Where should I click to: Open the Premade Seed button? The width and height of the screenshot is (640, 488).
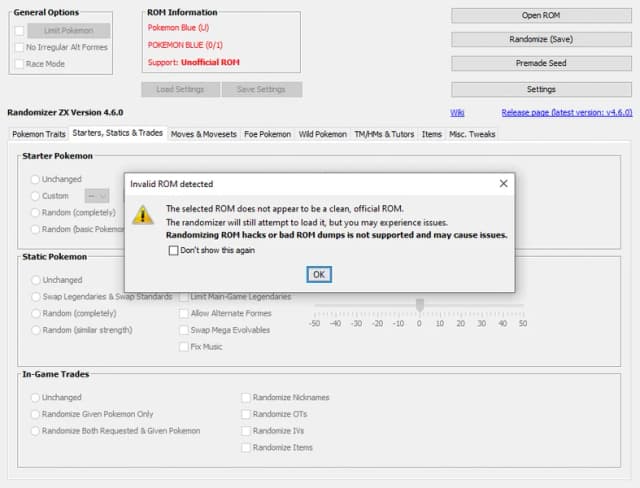541,63
